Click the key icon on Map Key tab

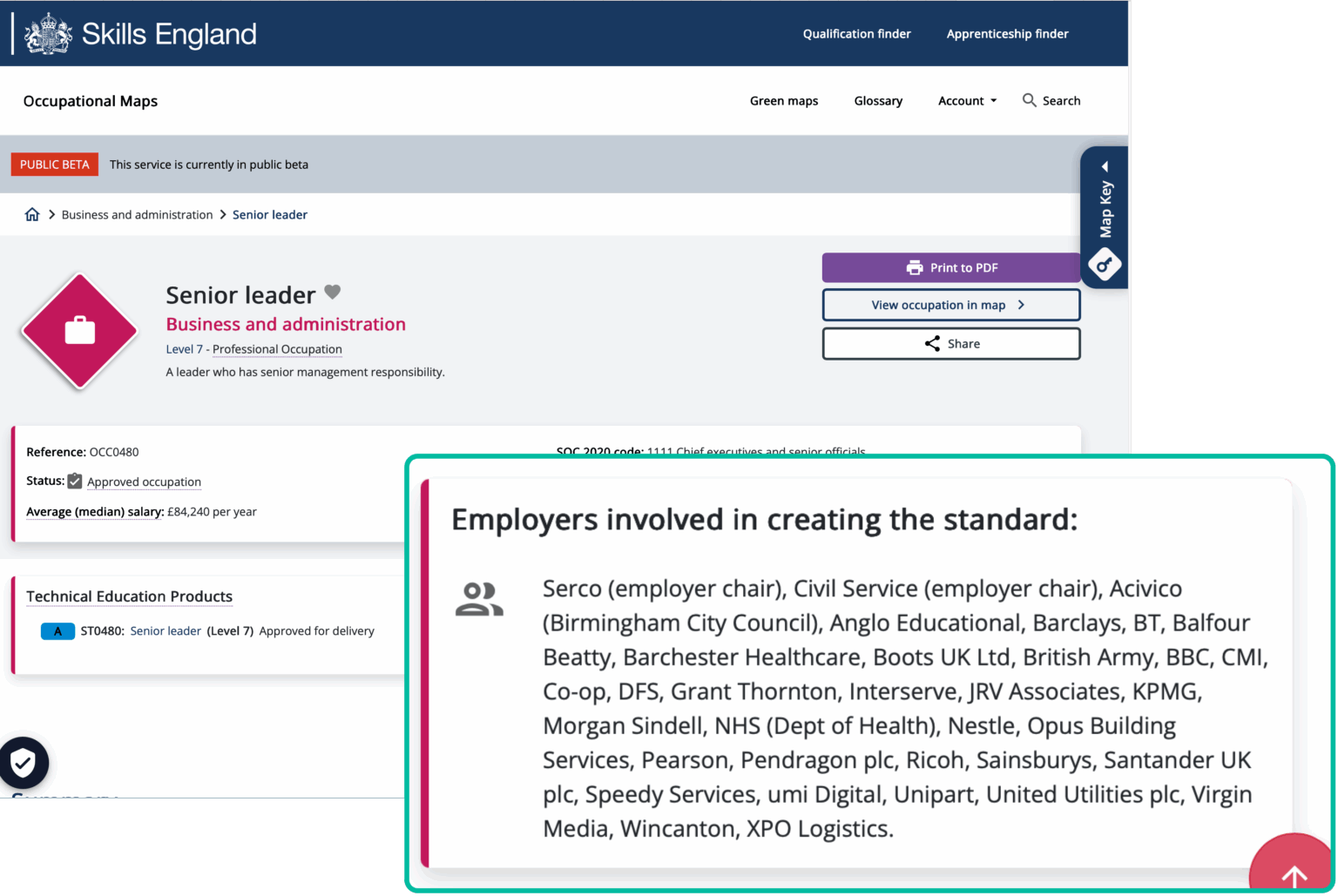click(x=1105, y=265)
